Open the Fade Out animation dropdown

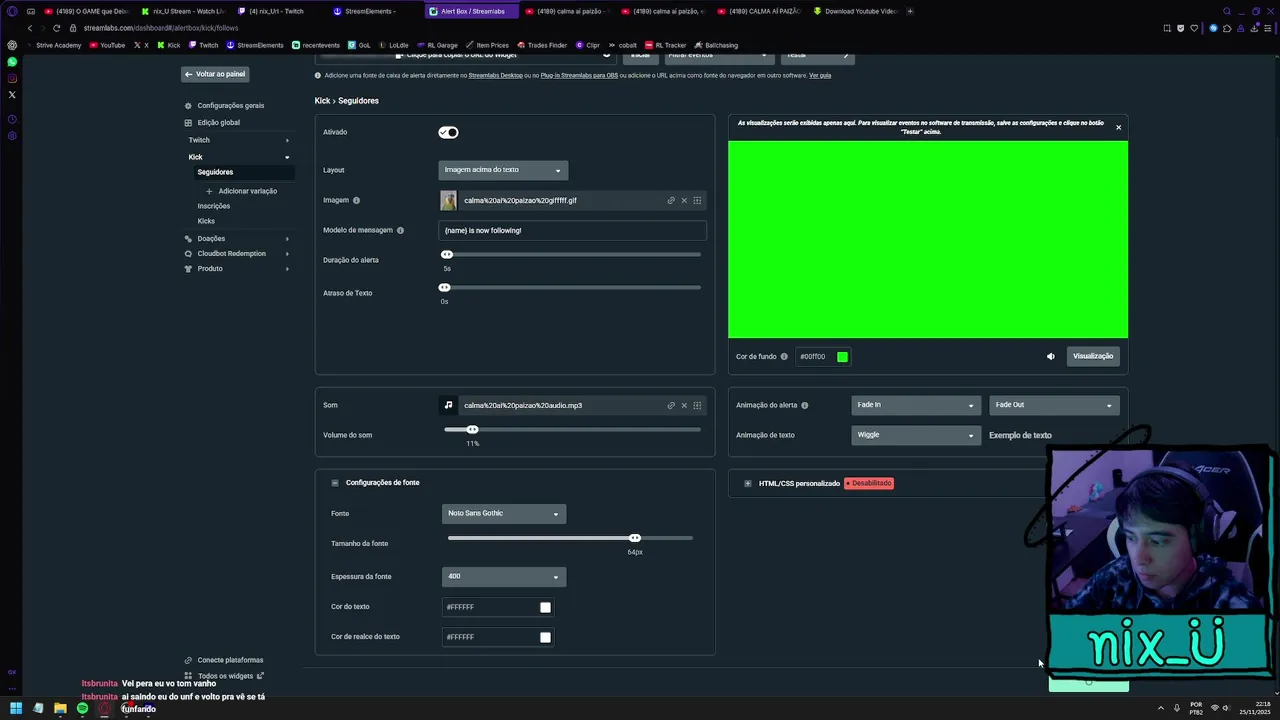coord(1053,405)
